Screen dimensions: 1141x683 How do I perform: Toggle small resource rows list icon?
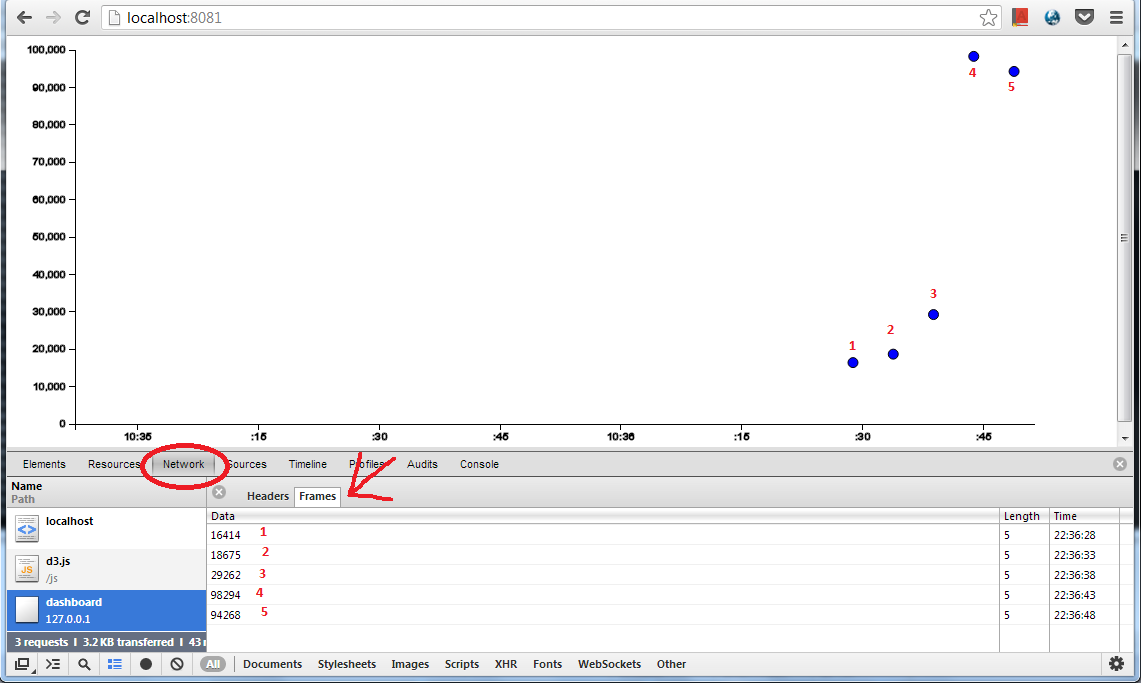pos(115,664)
